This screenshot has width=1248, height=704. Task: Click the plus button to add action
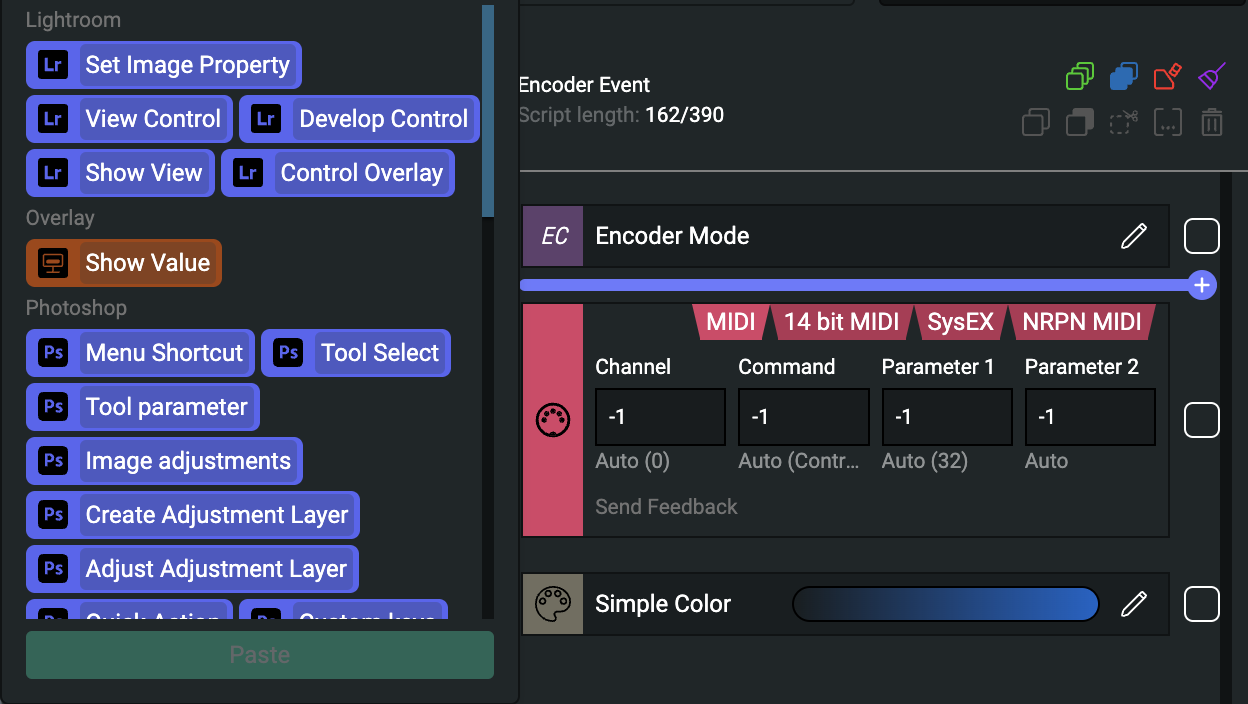[1202, 285]
